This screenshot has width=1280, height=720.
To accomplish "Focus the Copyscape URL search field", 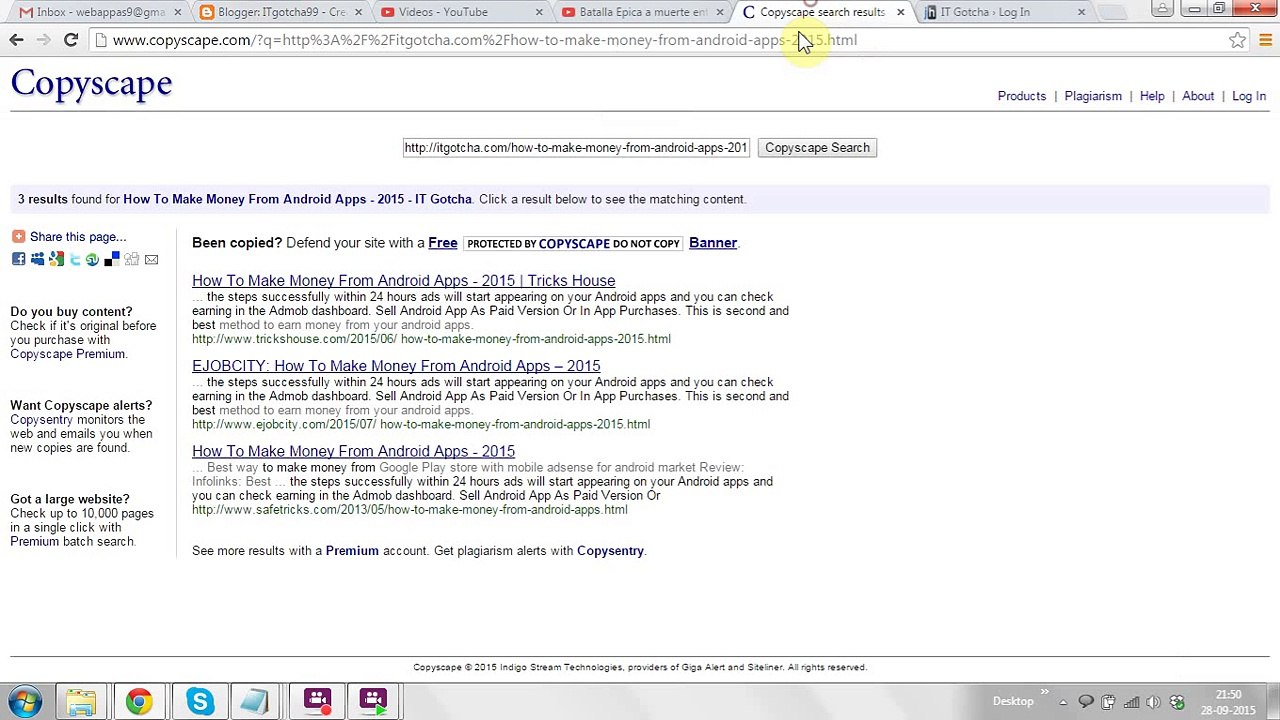I will [x=576, y=148].
